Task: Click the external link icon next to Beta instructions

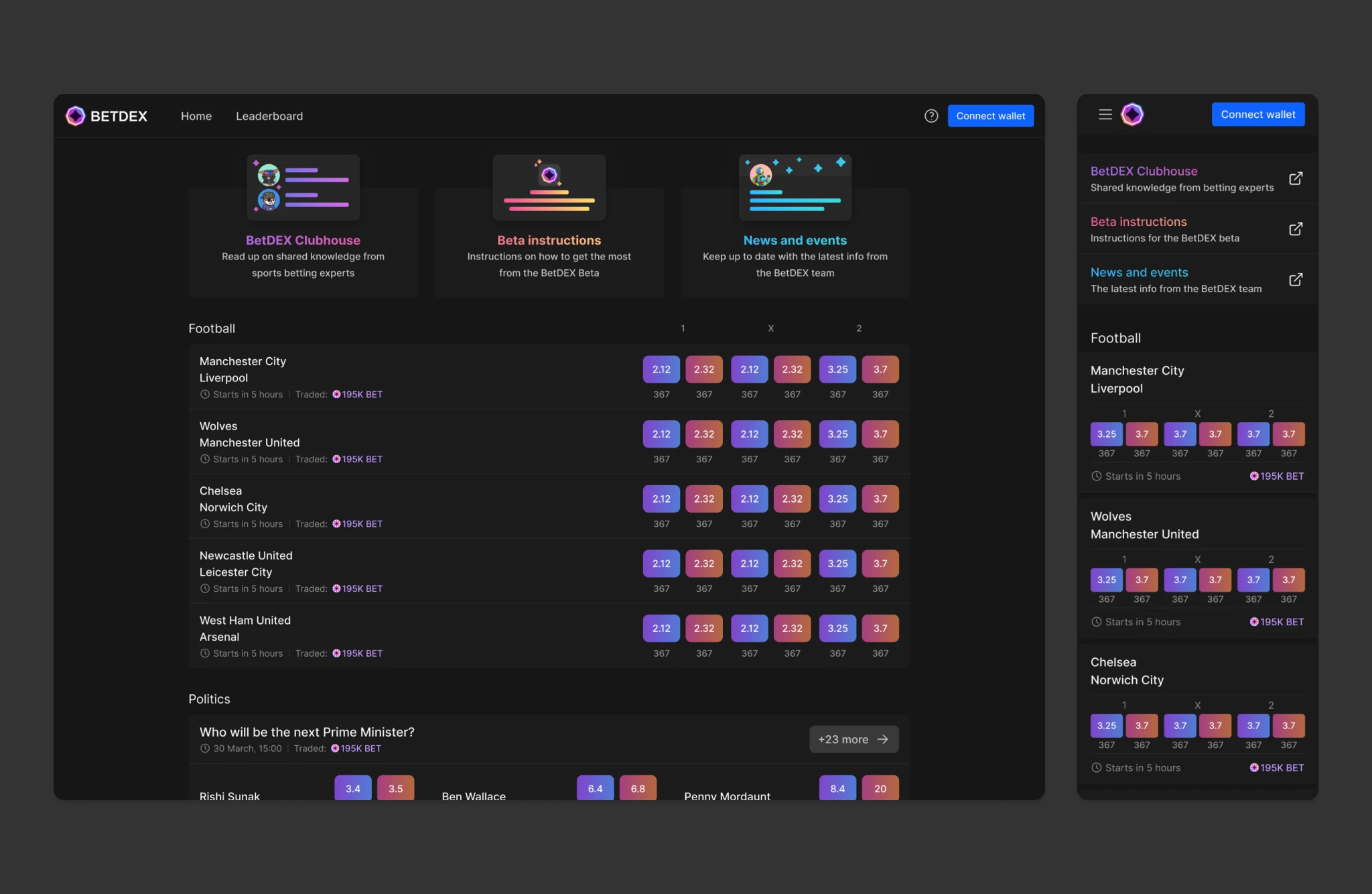Action: pyautogui.click(x=1297, y=229)
